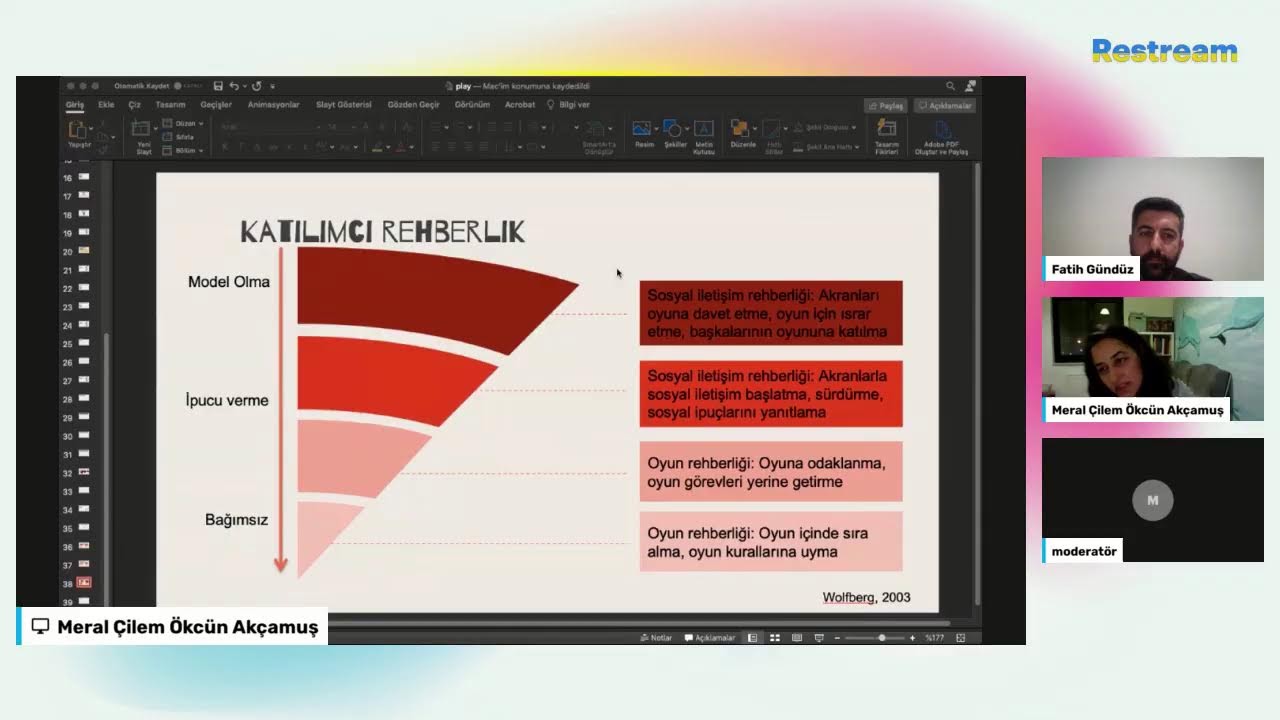Image resolution: width=1280 pixels, height=720 pixels.
Task: Click Fit slide to window icon
Action: pyautogui.click(x=961, y=638)
